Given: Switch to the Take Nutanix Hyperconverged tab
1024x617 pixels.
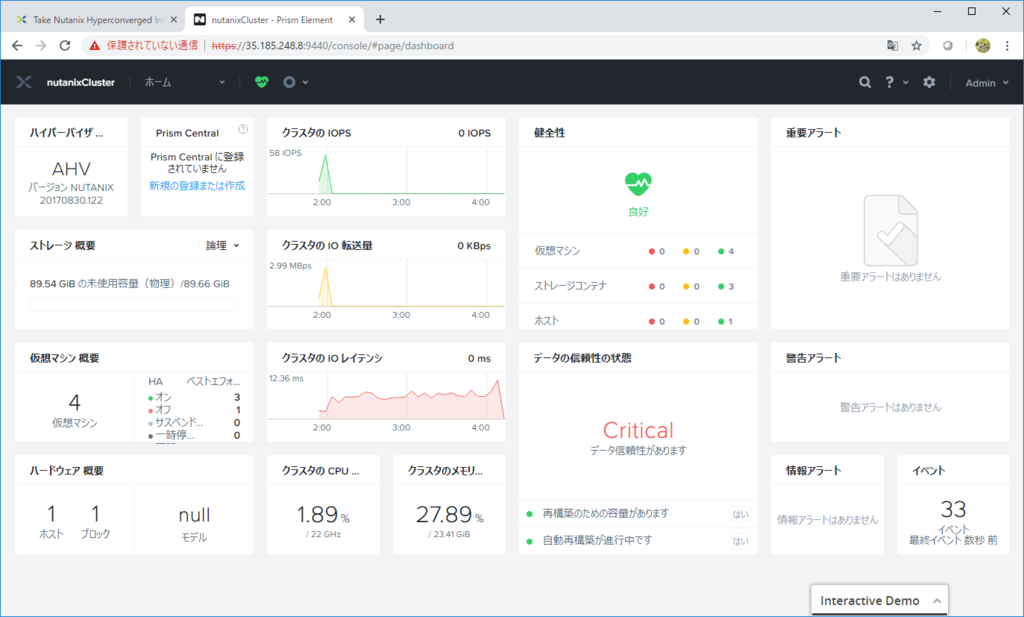Looking at the screenshot, I should coord(97,20).
